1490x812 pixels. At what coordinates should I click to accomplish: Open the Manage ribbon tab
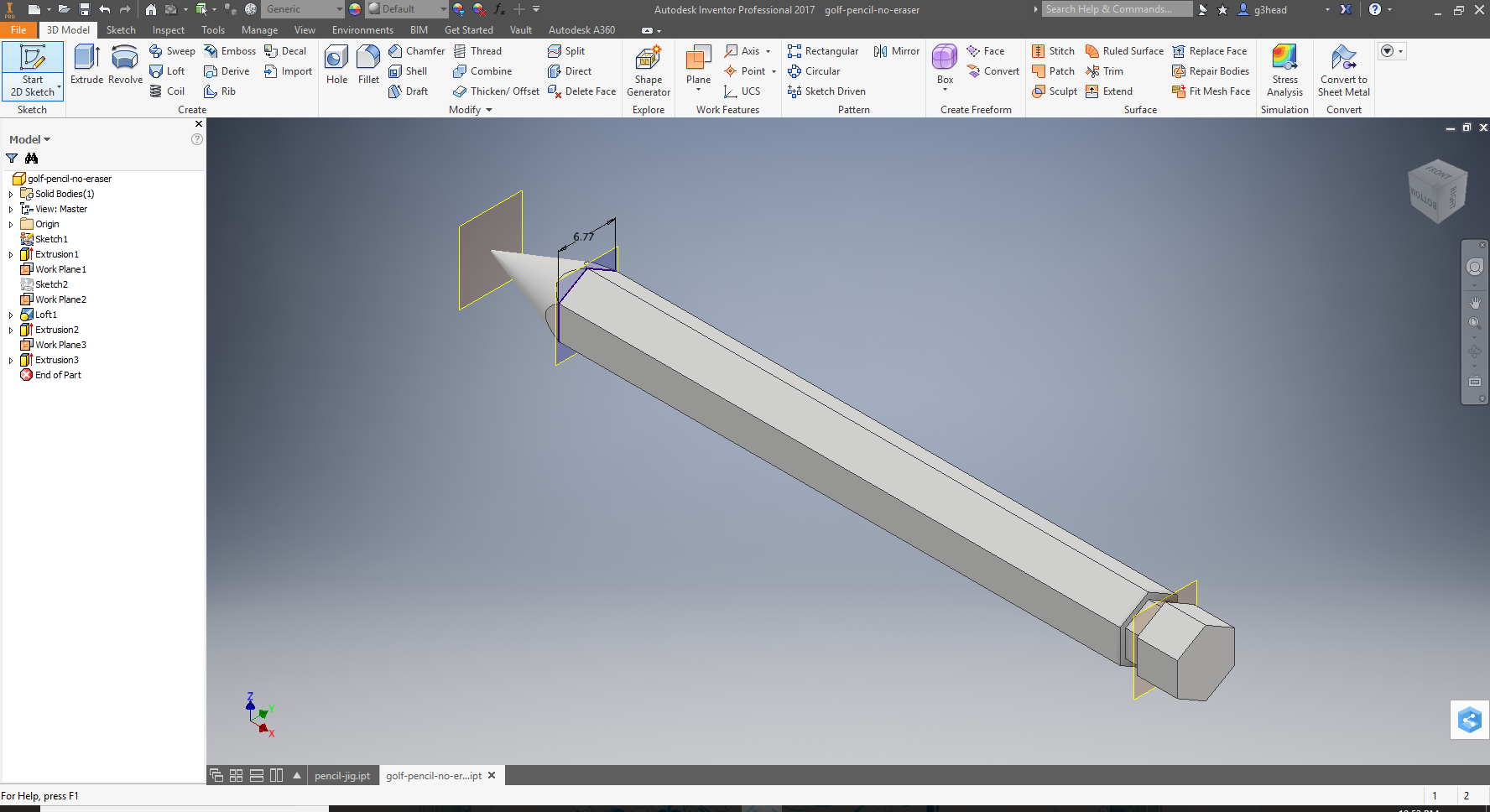[x=259, y=30]
